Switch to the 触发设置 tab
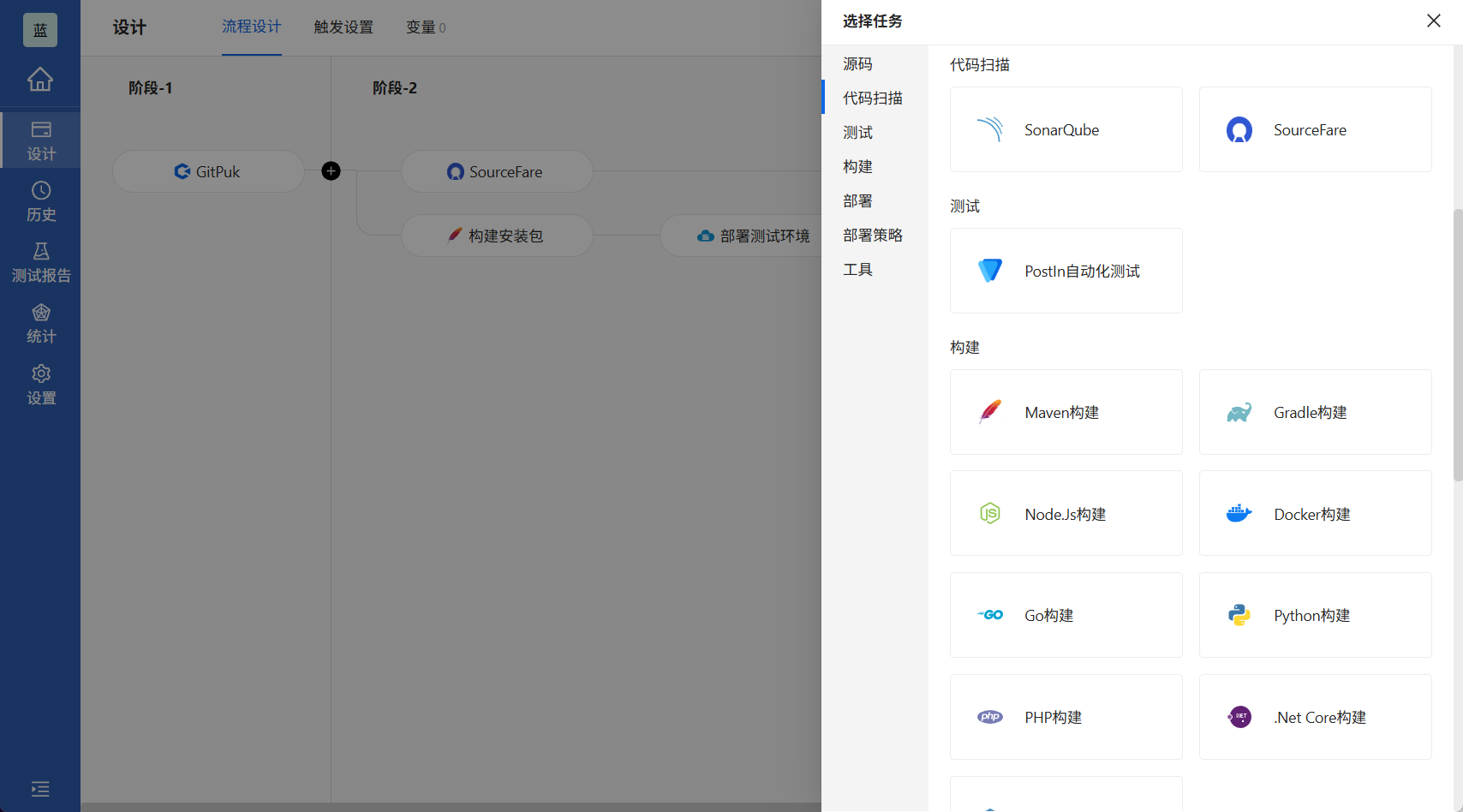The height and width of the screenshot is (812, 1463). [x=343, y=27]
